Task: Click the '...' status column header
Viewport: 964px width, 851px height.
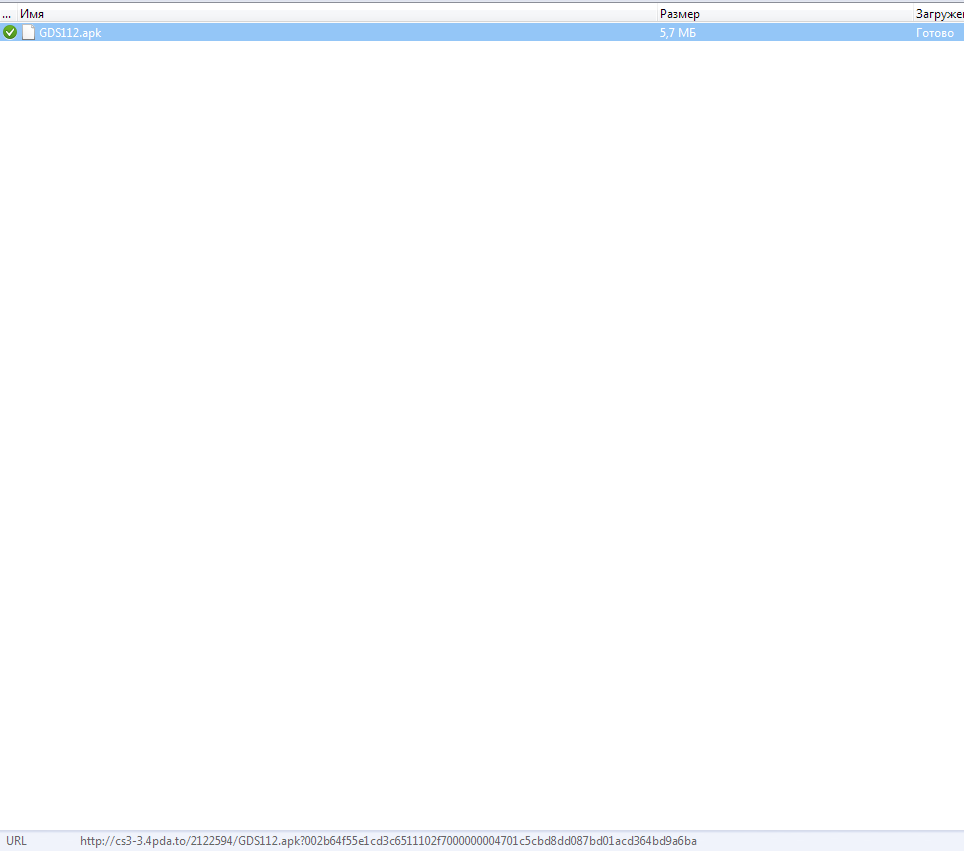Action: (7, 14)
